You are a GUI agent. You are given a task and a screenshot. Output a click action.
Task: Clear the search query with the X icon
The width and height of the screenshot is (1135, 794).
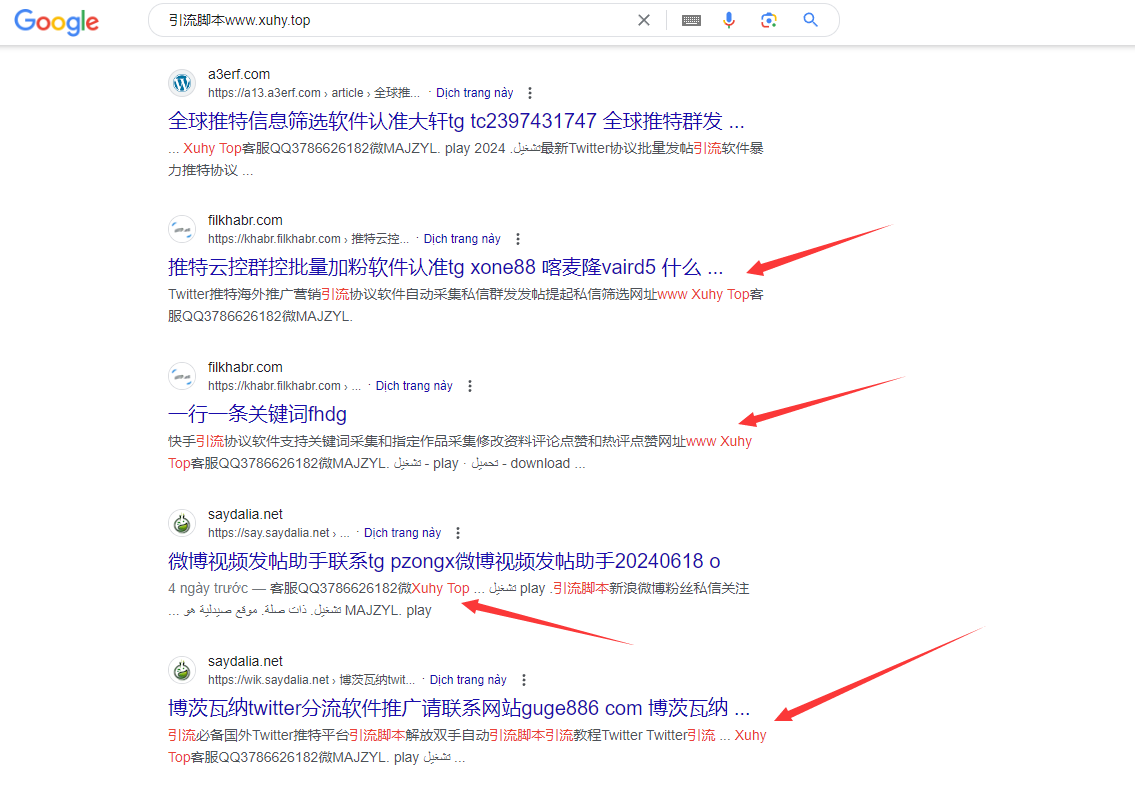(643, 19)
